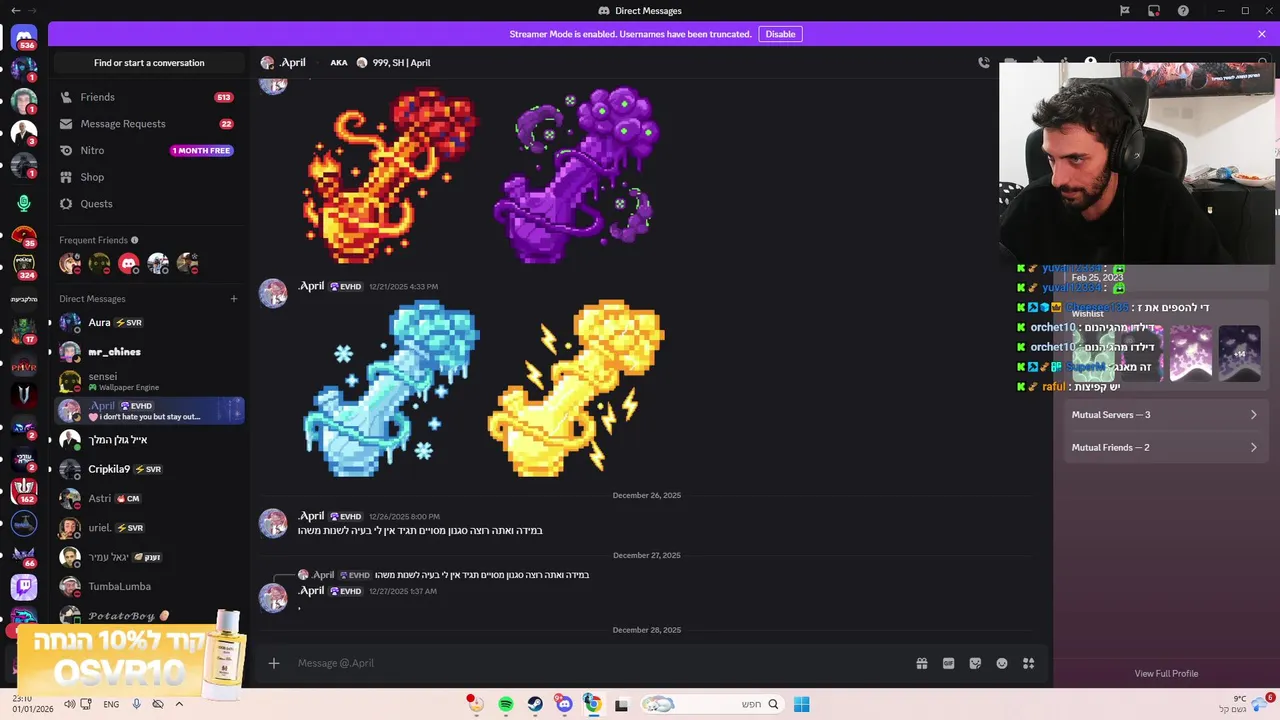Image resolution: width=1280 pixels, height=720 pixels.
Task: Click the 1 MONTH FREE Nitro badge
Action: click(201, 151)
